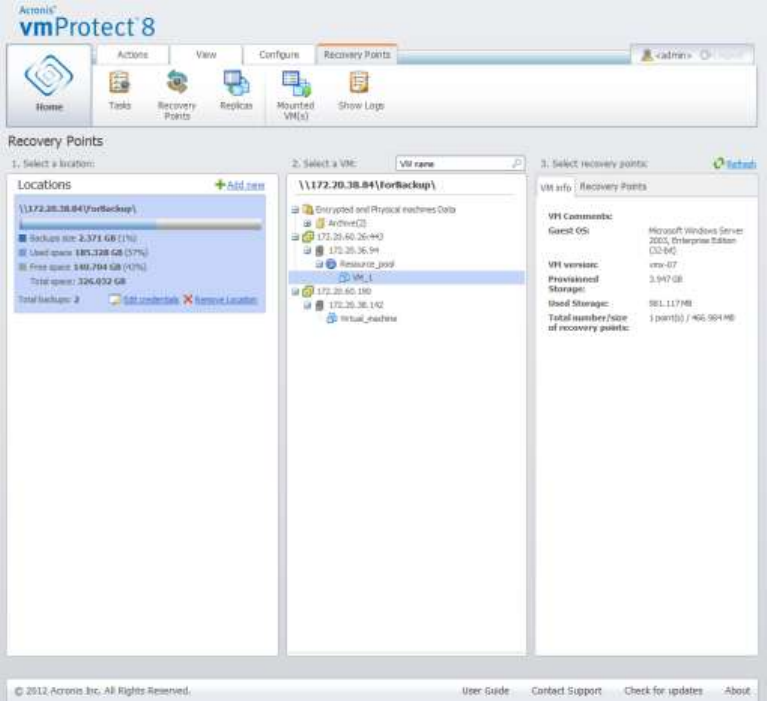Image resolution: width=767 pixels, height=701 pixels.
Task: Click the location space usage bar
Action: (x=140, y=226)
